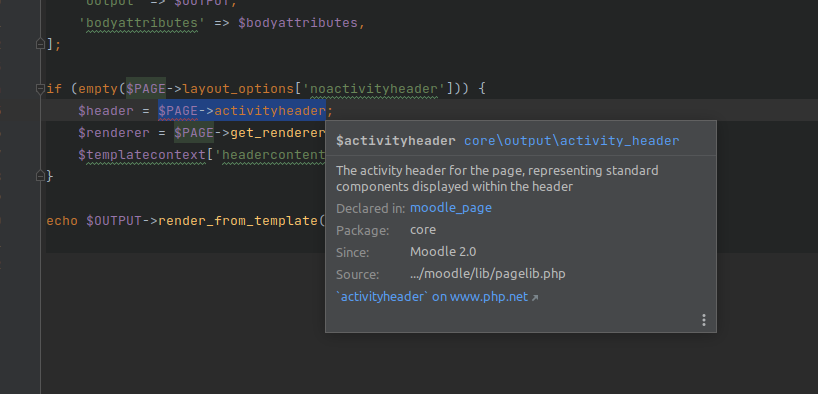Image resolution: width=818 pixels, height=394 pixels.
Task: Click the 'bodyattributes' array key string
Action: click(142, 23)
